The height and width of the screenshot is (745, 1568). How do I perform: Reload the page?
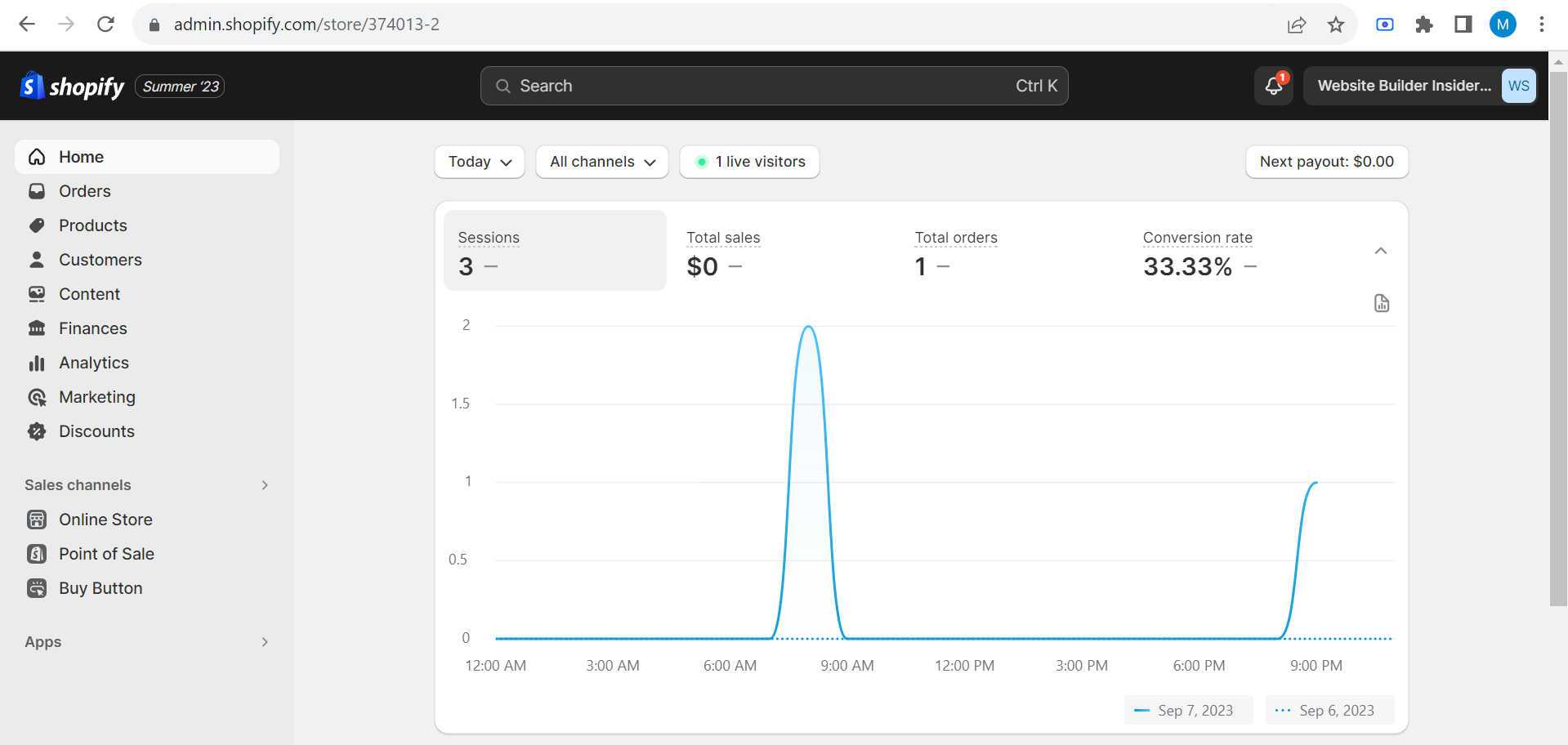click(105, 25)
